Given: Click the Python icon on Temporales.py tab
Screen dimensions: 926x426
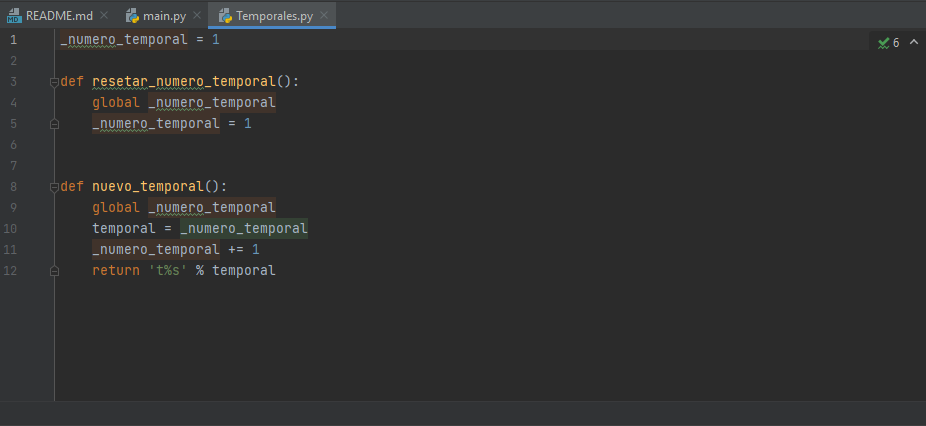Looking at the screenshot, I should coord(225,16).
